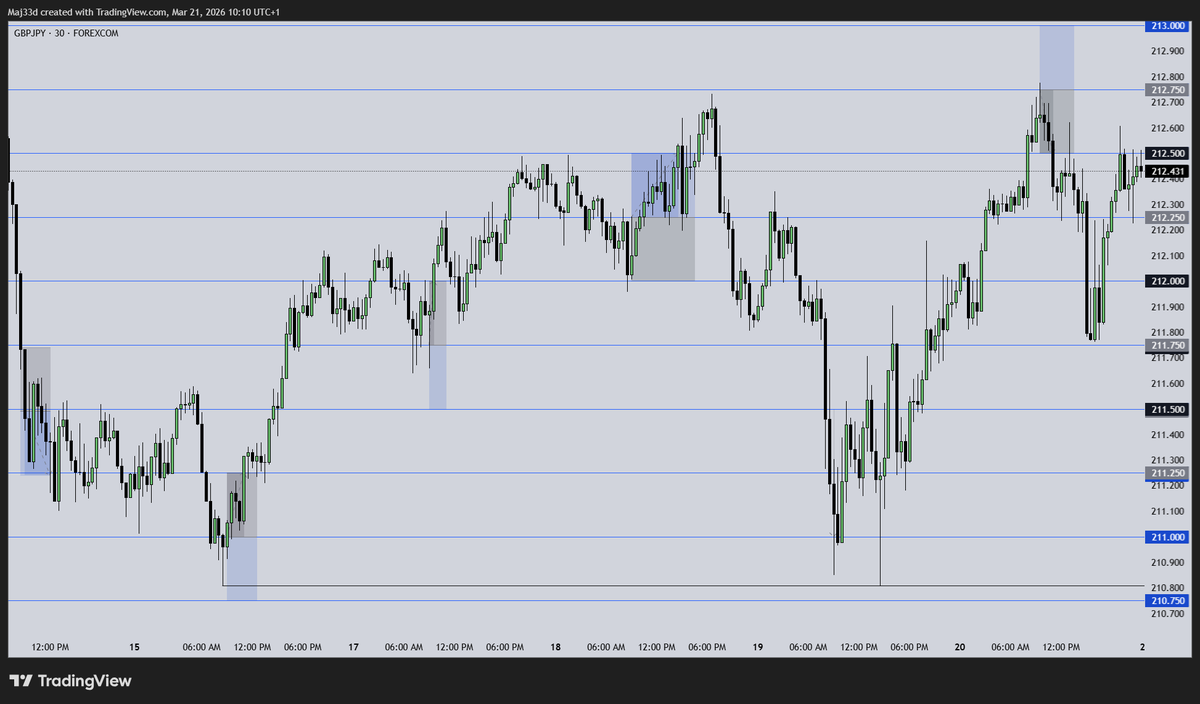Click the 212.800 axis value
Viewport: 1200px width, 704px height.
tap(1167, 77)
